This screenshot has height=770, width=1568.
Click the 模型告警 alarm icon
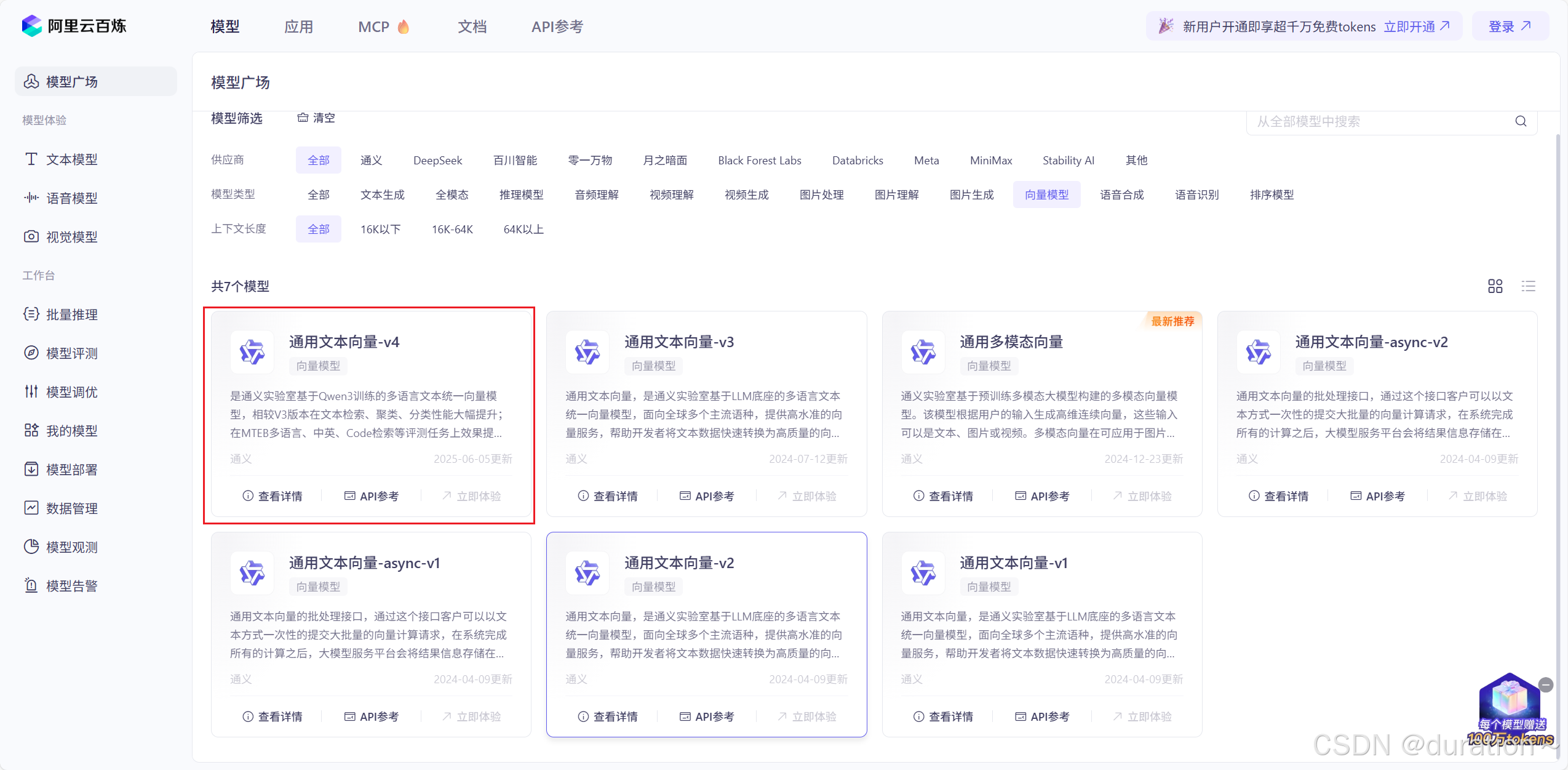click(31, 585)
